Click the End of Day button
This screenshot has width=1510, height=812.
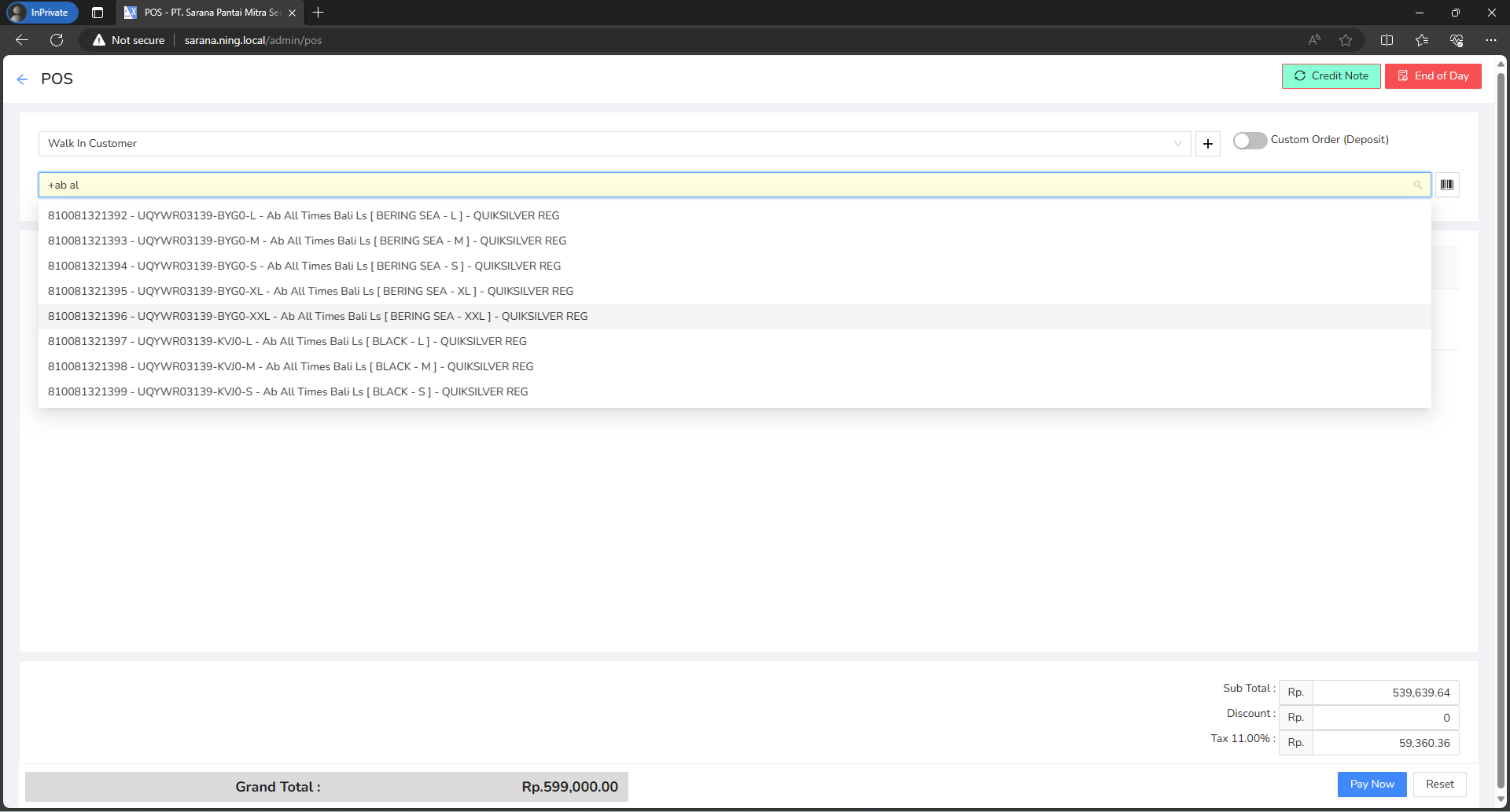[x=1433, y=76]
